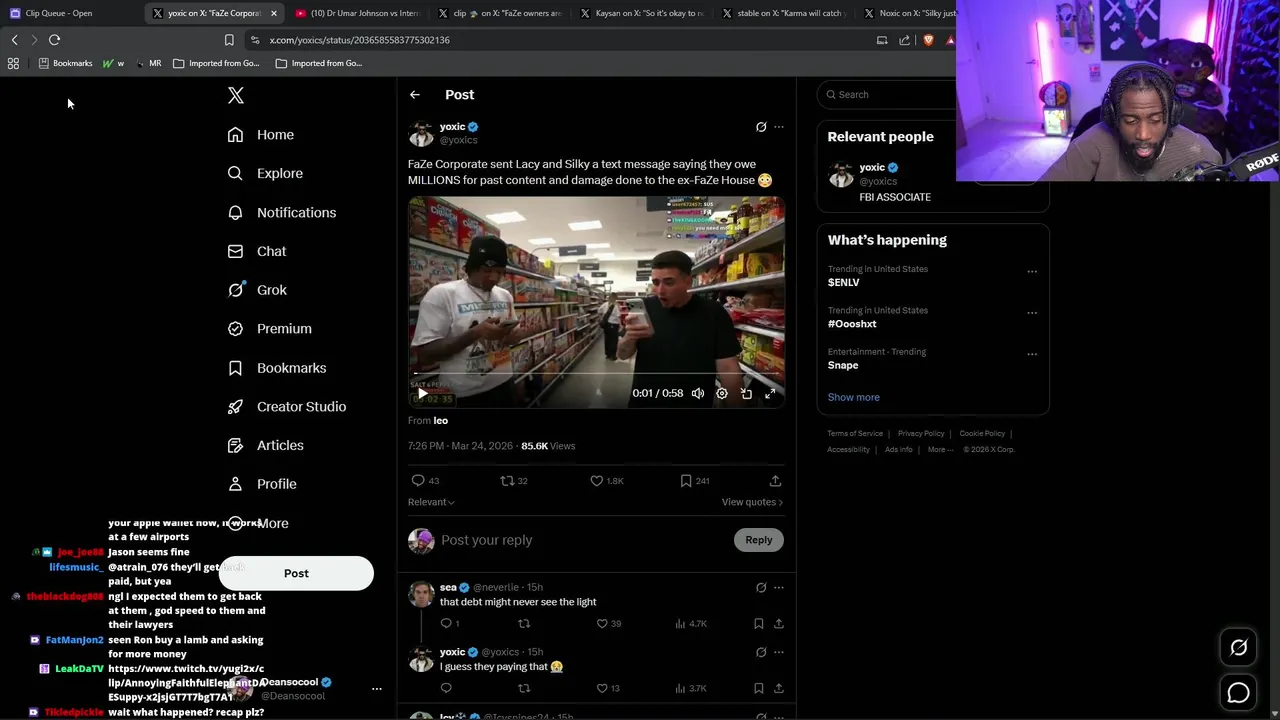The image size is (1280, 720).
Task: Click the X logo icon
Action: point(236,95)
